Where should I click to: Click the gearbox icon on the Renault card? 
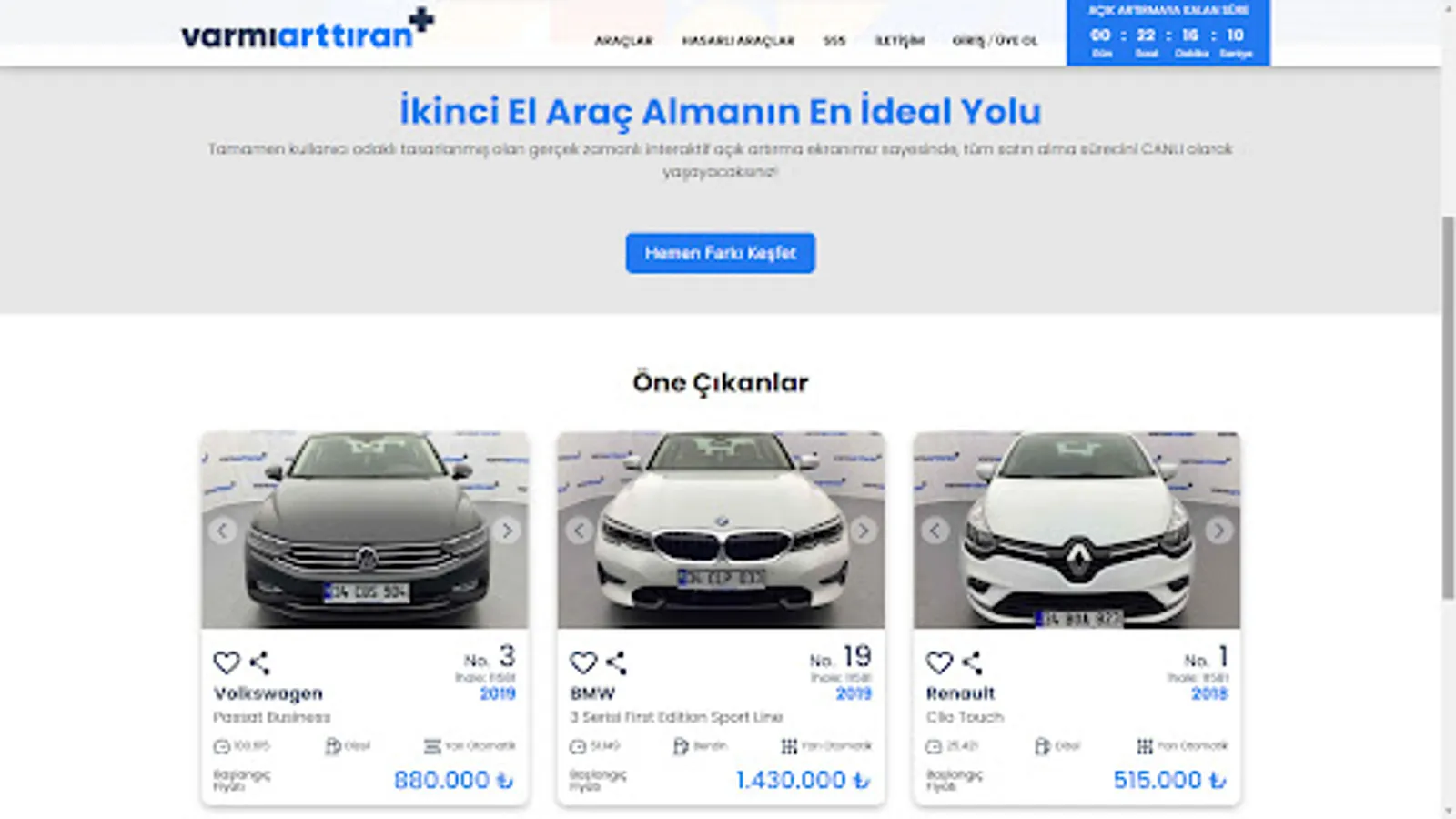pyautogui.click(x=1145, y=746)
